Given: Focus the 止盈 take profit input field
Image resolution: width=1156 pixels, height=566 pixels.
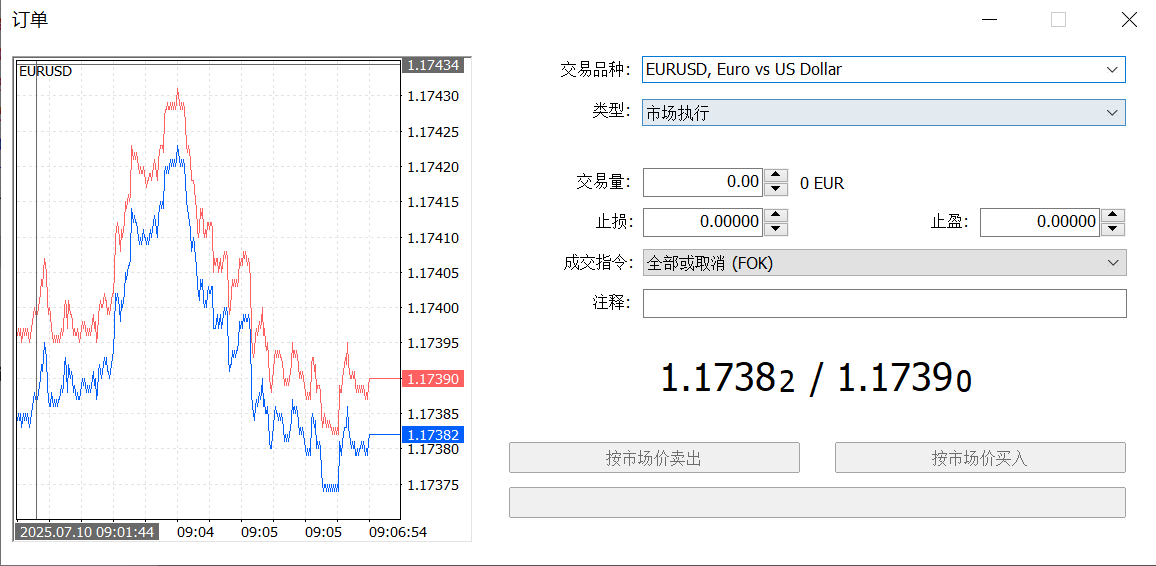Looking at the screenshot, I should [1040, 222].
